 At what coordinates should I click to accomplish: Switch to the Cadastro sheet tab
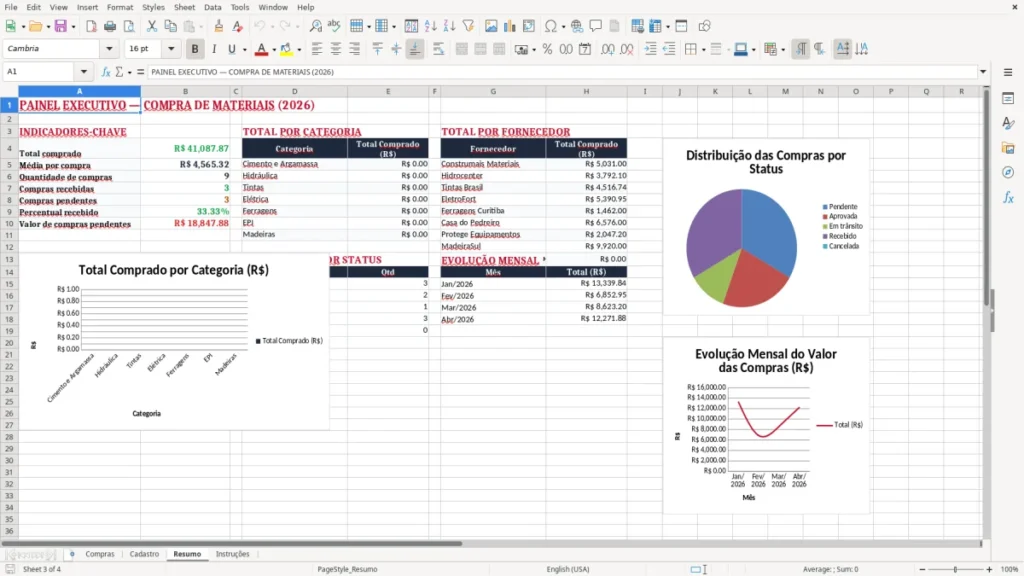pyautogui.click(x=144, y=554)
